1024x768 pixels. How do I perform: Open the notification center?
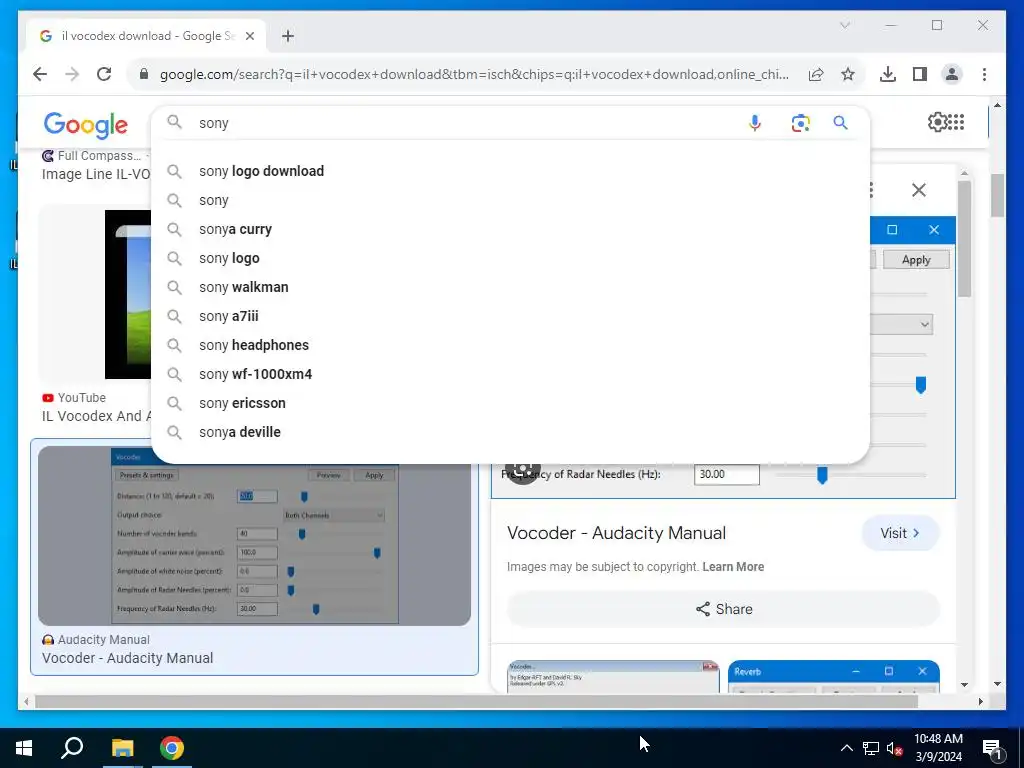(x=992, y=748)
